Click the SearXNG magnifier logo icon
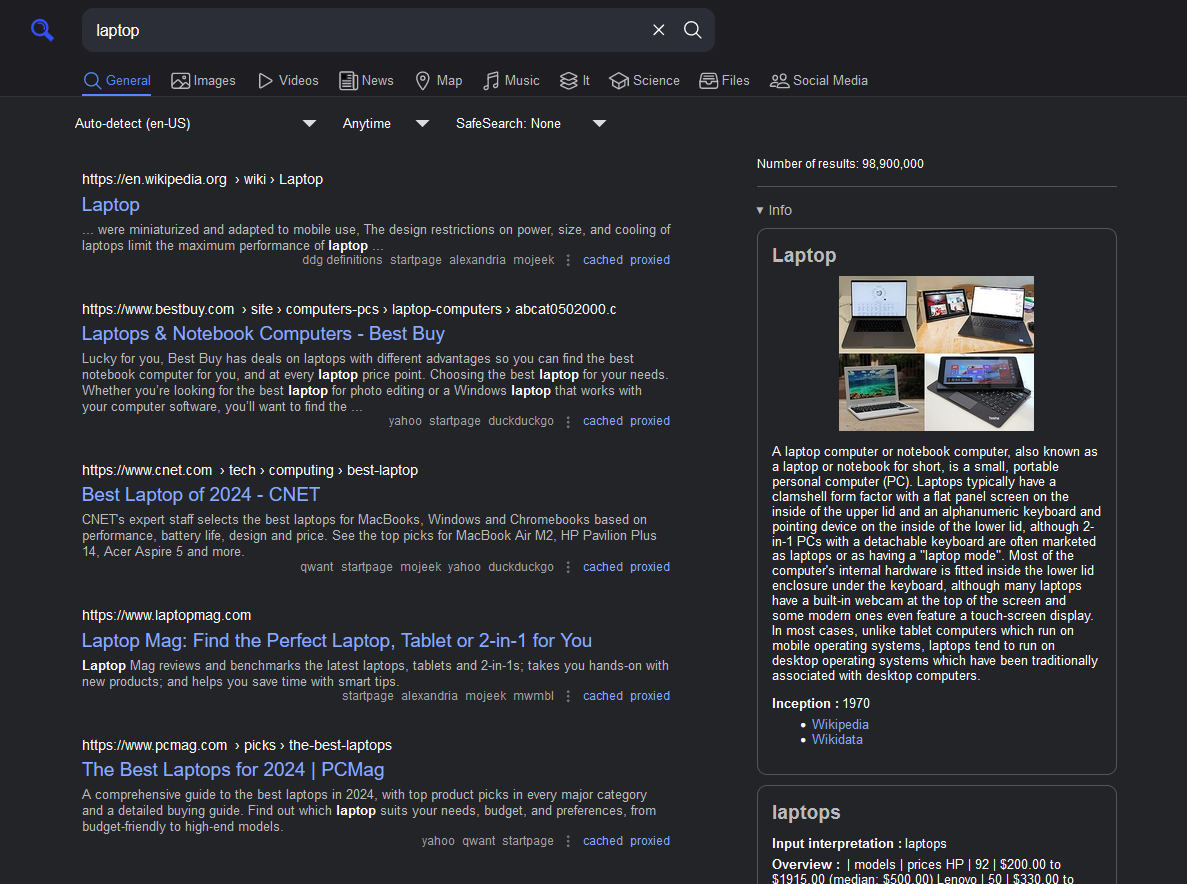Screen dimensions: 1187x884 (42, 30)
